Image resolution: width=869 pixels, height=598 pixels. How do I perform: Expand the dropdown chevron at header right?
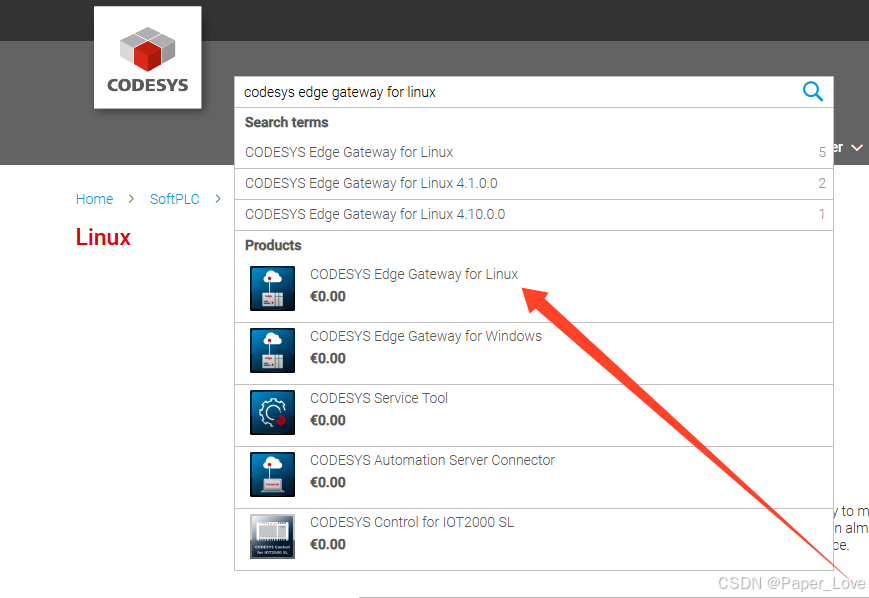(857, 148)
